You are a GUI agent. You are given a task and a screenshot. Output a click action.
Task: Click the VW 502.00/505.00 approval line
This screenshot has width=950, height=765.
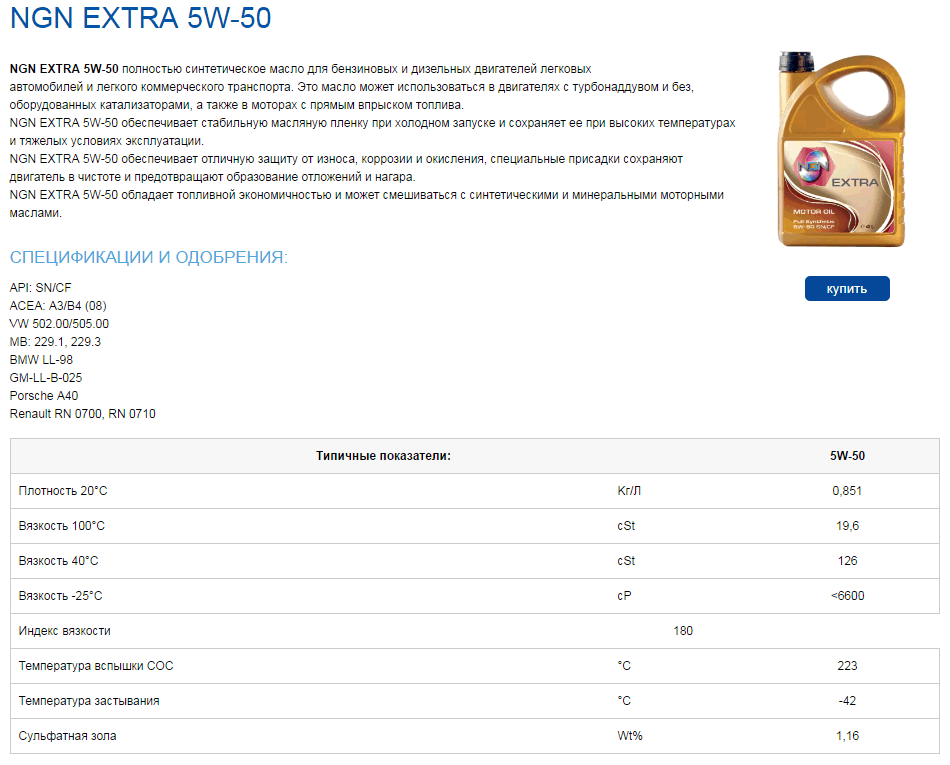[59, 324]
